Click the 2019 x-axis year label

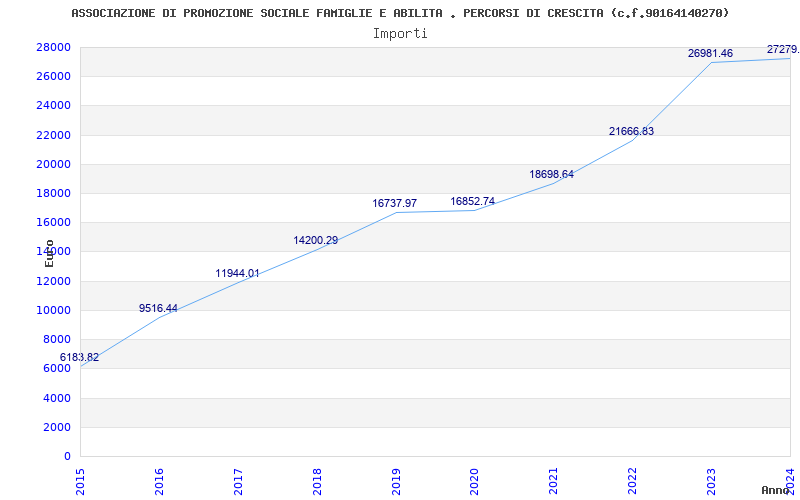coord(396,482)
